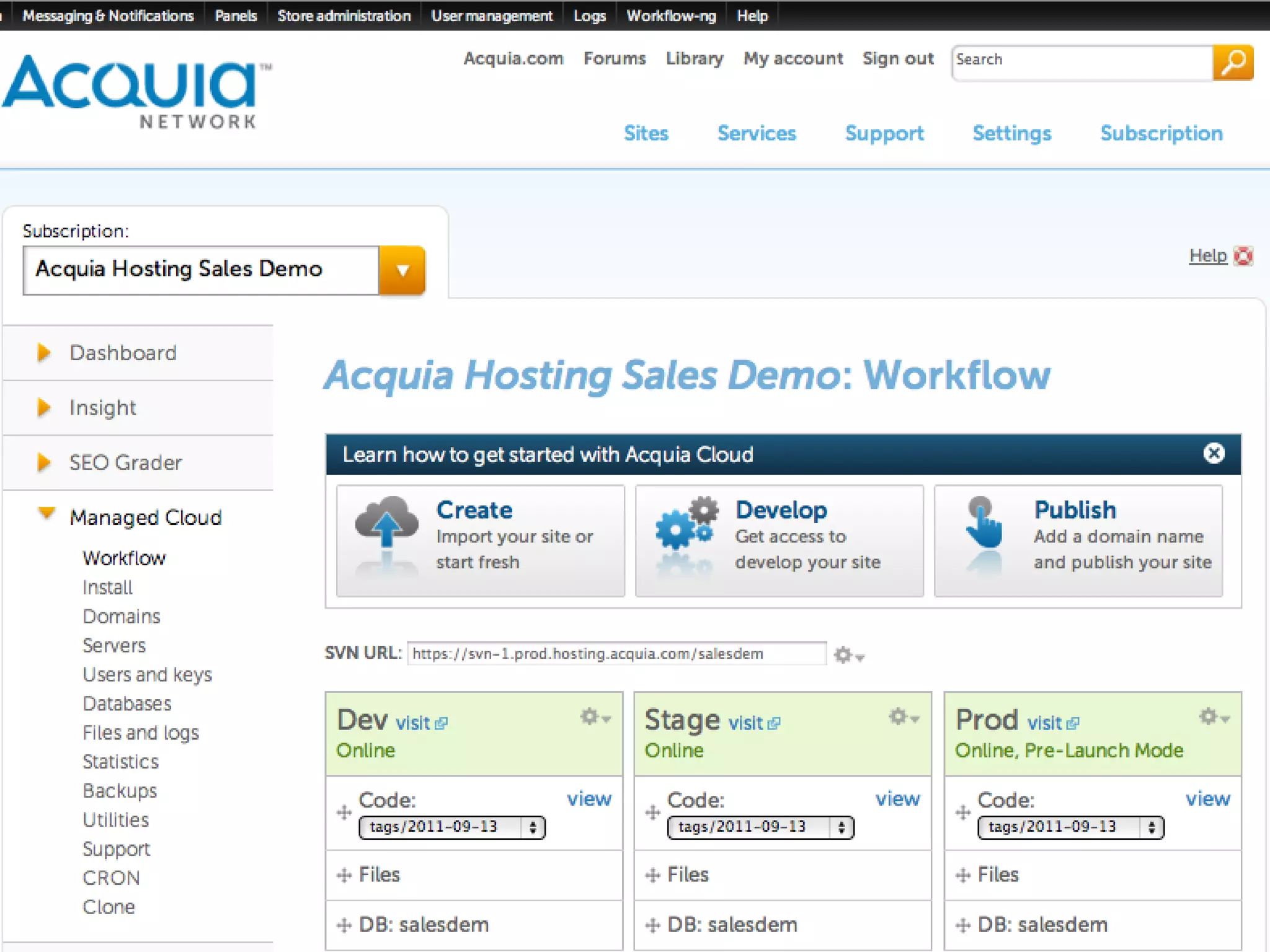Image resolution: width=1270 pixels, height=952 pixels.
Task: Open the Workflow-ng admin menu
Action: point(671,15)
